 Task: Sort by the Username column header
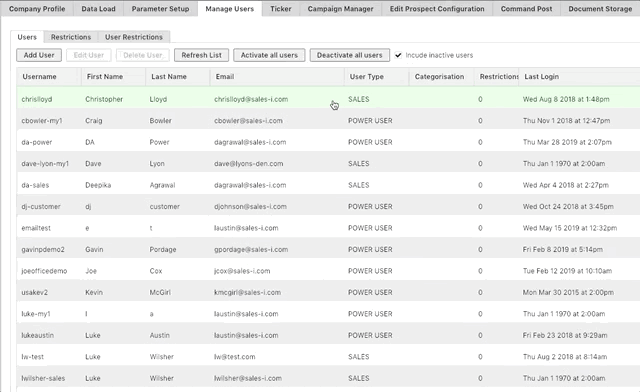(x=49, y=76)
